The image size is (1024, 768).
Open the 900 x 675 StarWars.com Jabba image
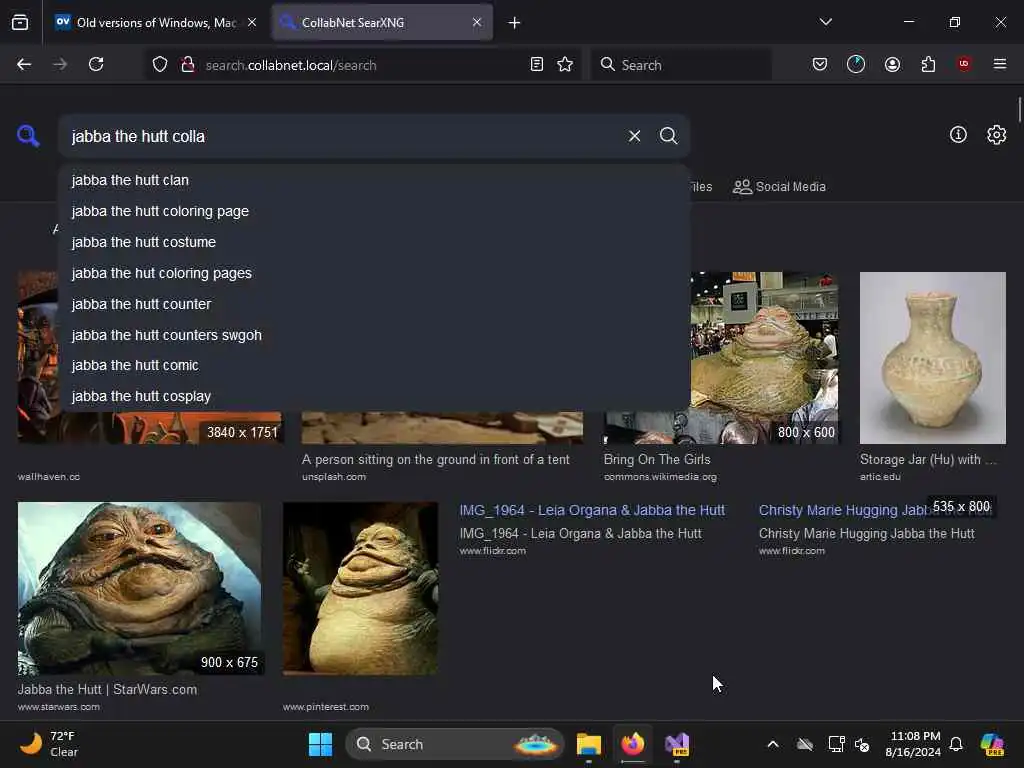point(139,588)
